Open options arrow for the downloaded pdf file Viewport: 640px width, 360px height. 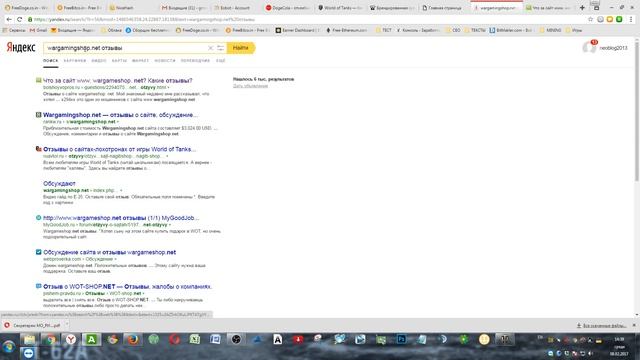tap(67, 325)
